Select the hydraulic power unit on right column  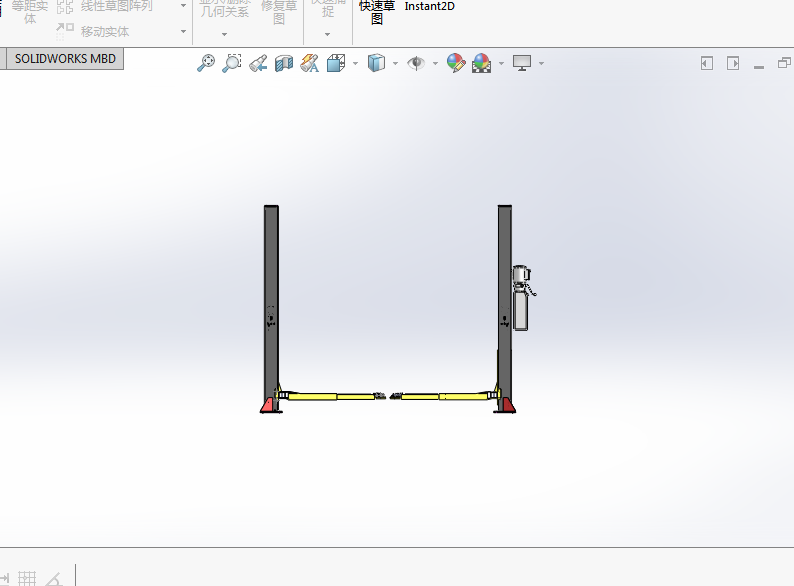click(522, 299)
